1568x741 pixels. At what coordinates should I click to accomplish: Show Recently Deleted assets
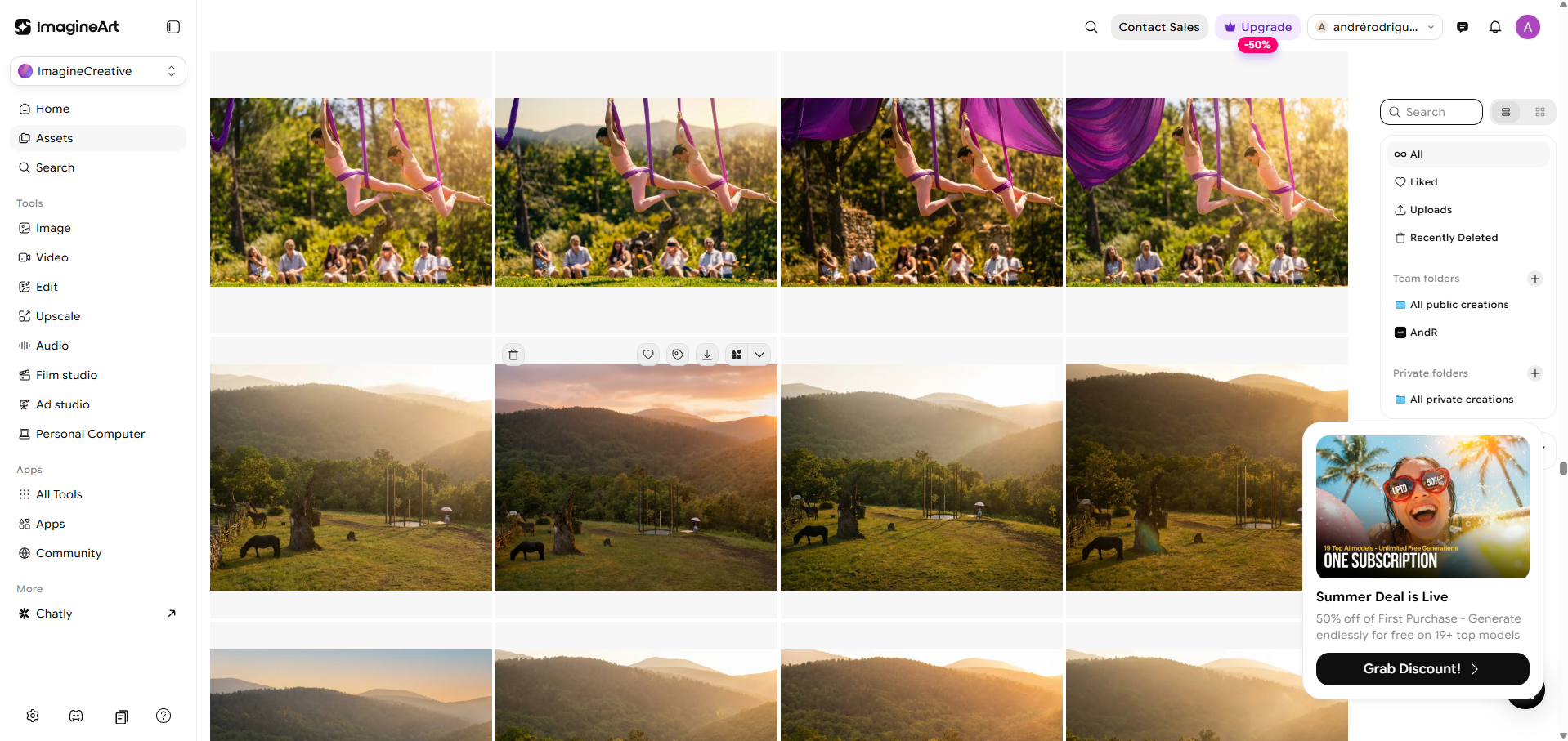click(x=1468, y=238)
